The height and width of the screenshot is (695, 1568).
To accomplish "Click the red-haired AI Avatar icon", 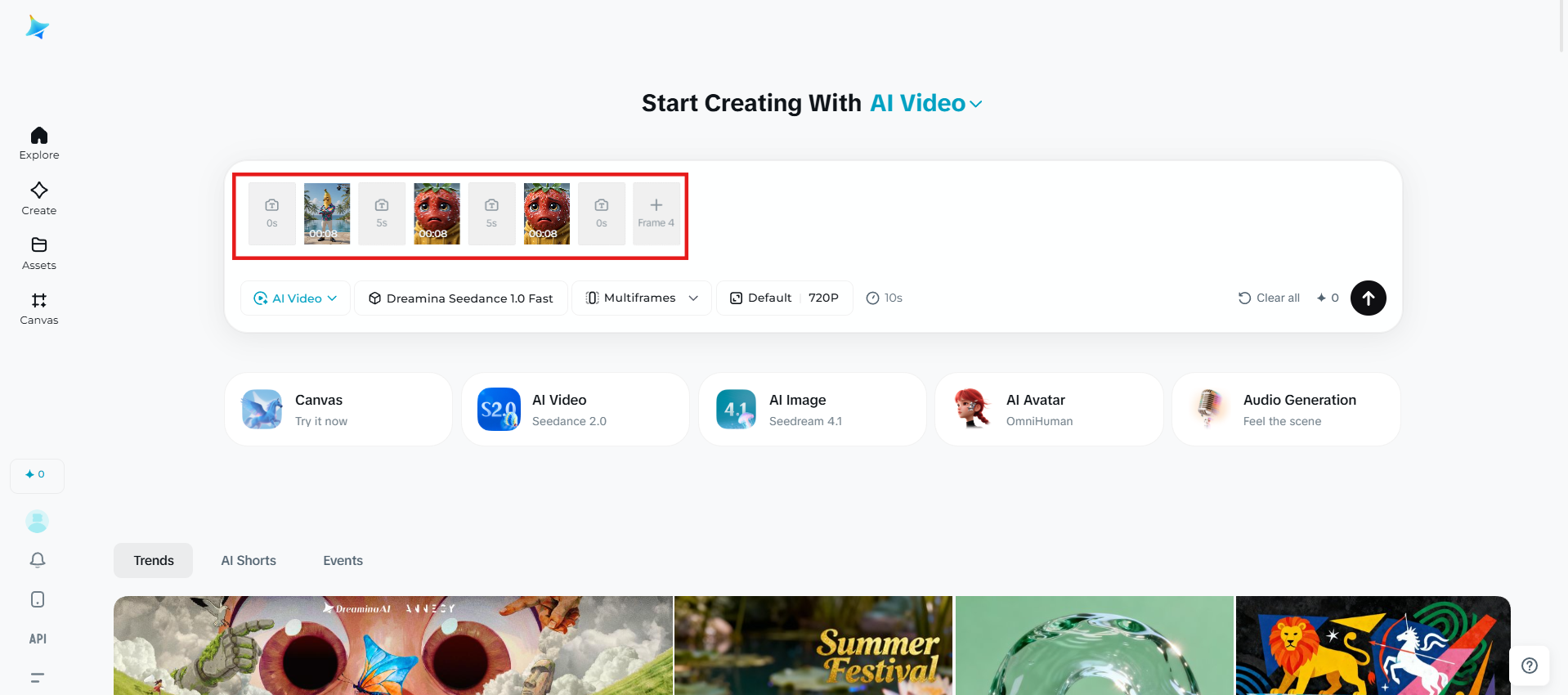I will tap(973, 409).
